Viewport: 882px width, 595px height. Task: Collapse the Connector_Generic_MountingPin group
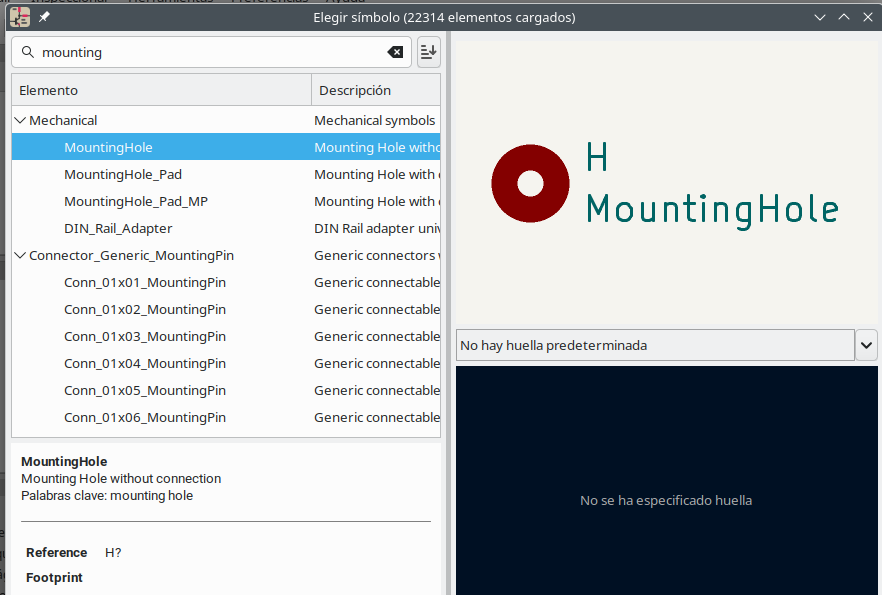point(20,255)
